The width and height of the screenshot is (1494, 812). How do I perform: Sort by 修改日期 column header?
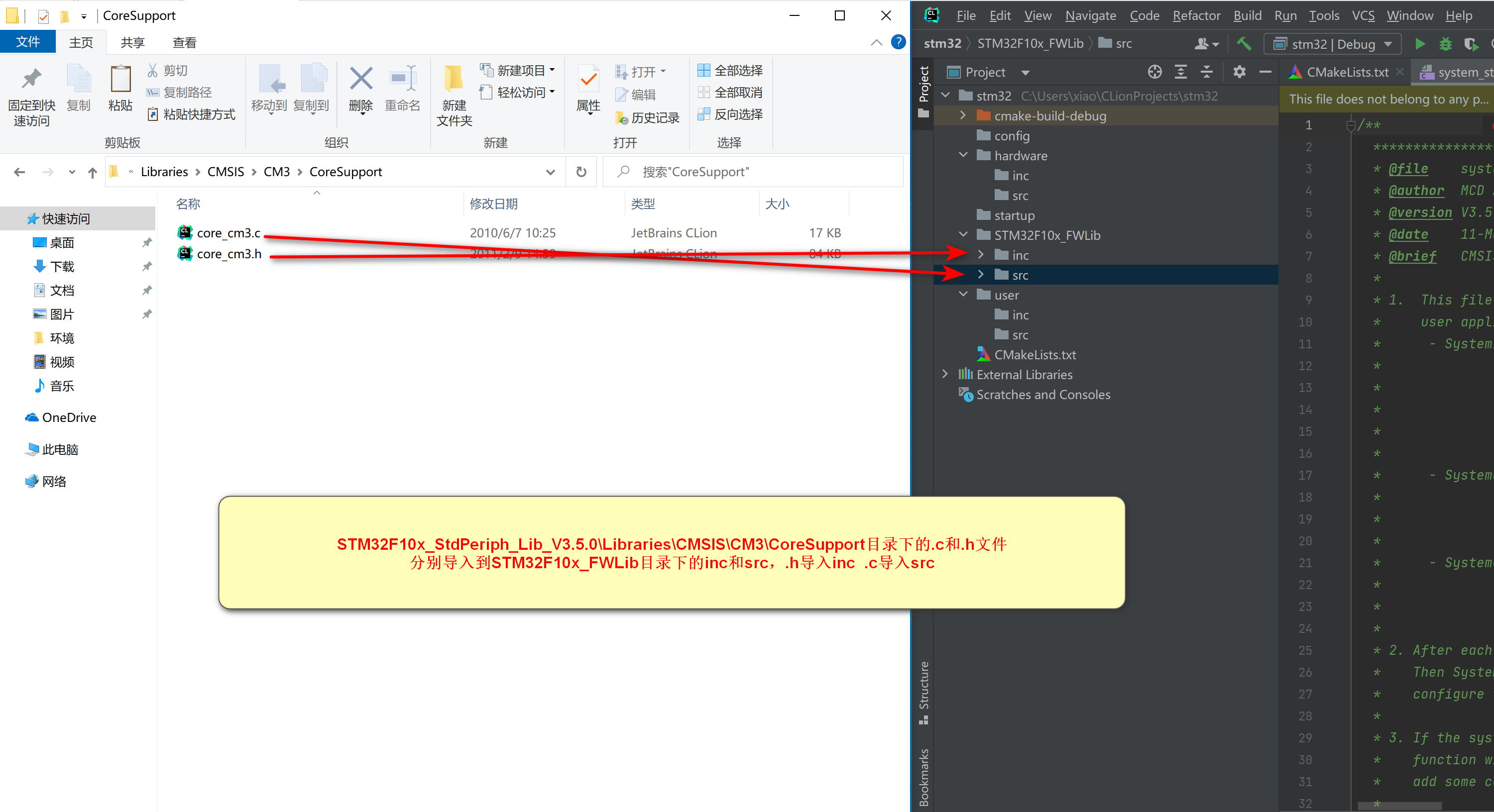[493, 203]
